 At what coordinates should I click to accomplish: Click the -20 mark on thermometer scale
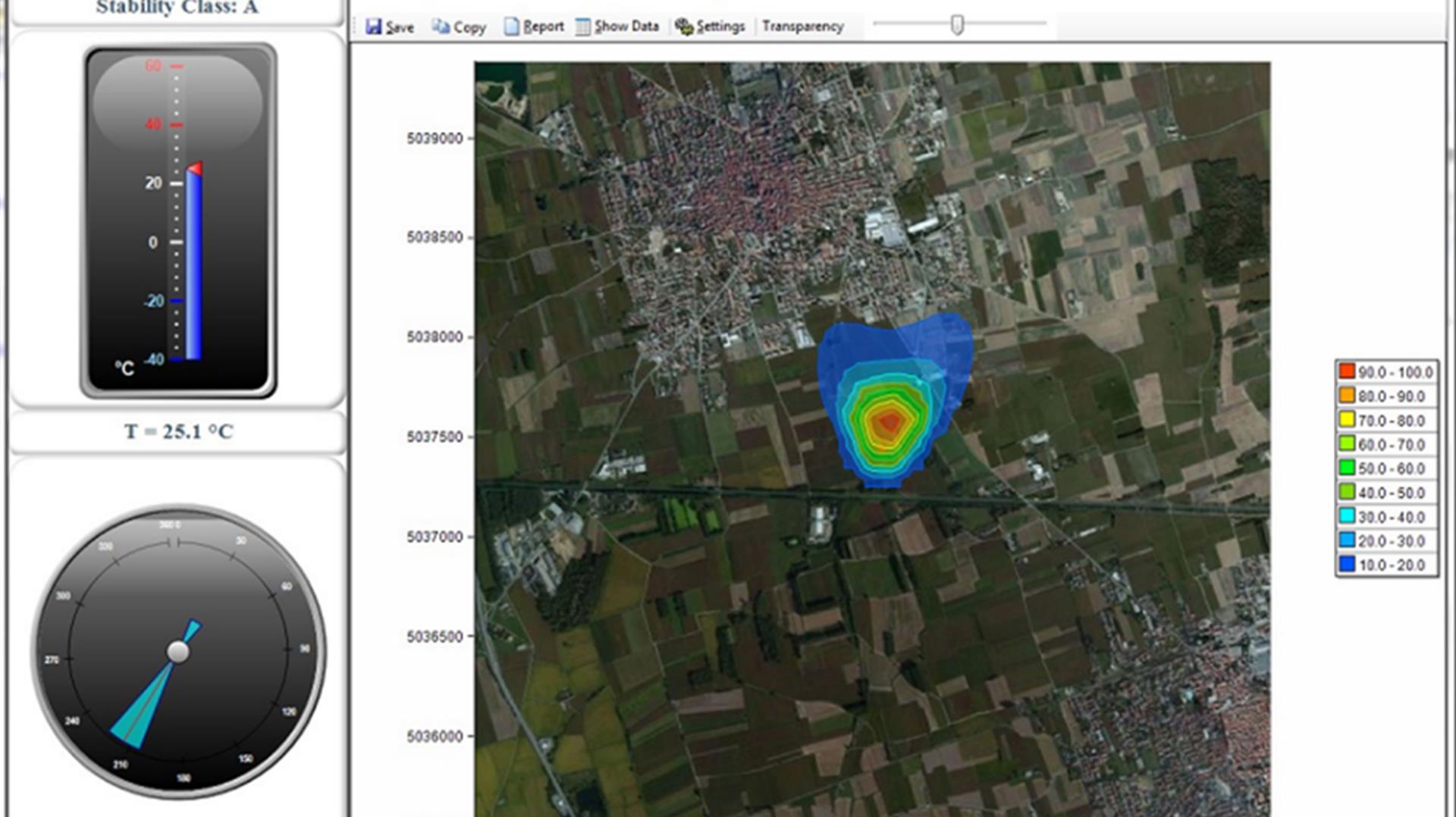153,301
